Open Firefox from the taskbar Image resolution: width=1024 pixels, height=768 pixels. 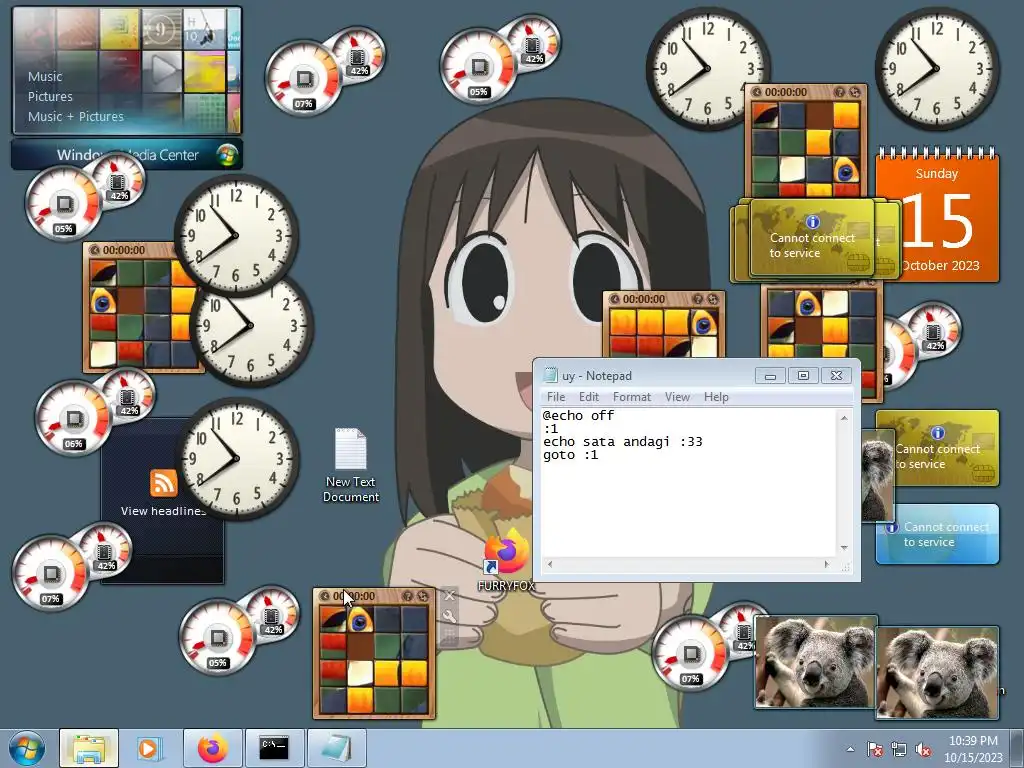point(212,748)
